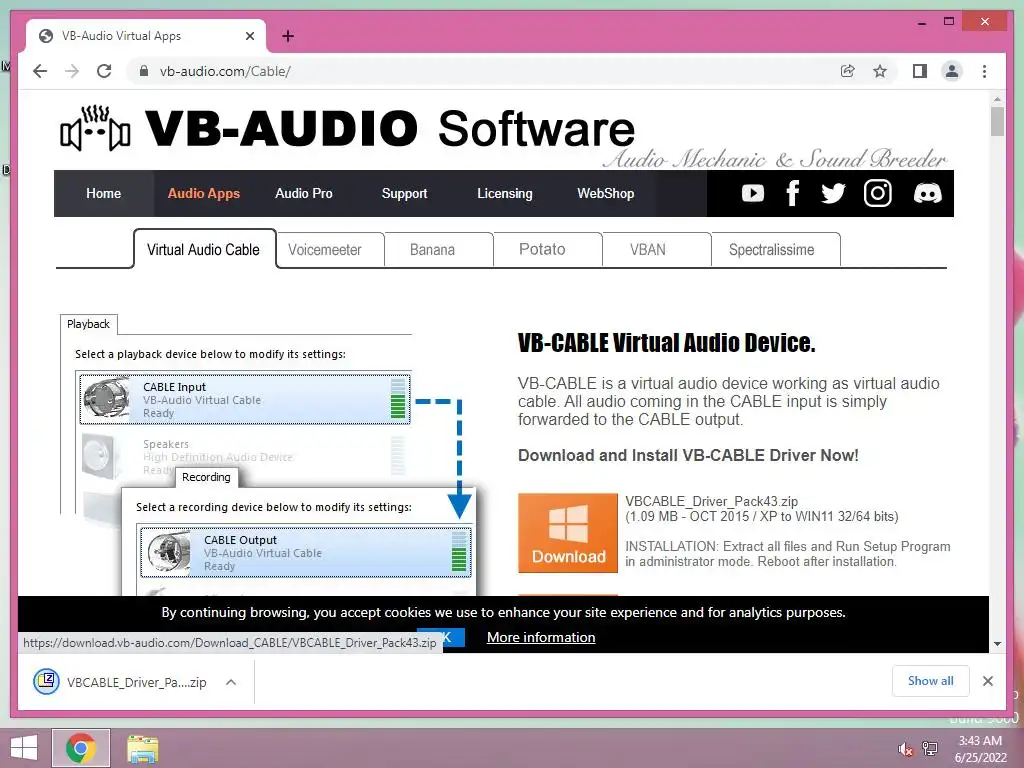
Task: Open the Chrome three-dot menu
Action: point(984,71)
